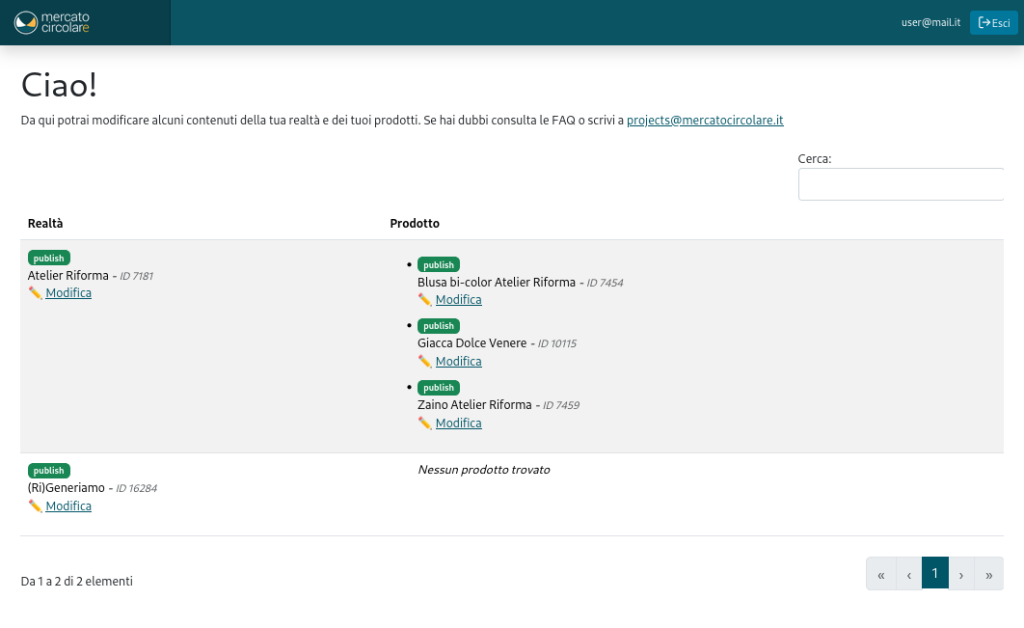
Task: Go to last page with double-right arrow
Action: pyautogui.click(x=989, y=574)
